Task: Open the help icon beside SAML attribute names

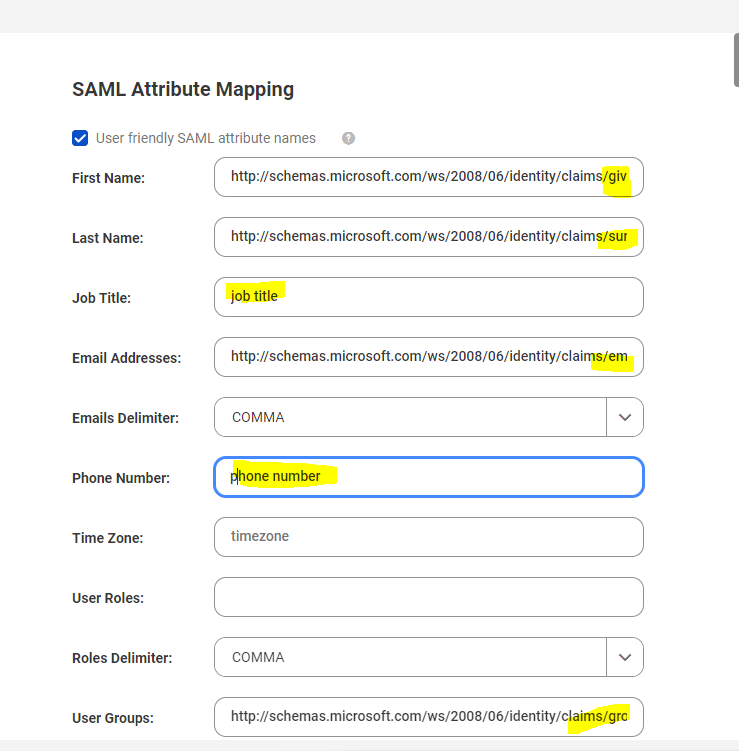Action: (x=348, y=138)
